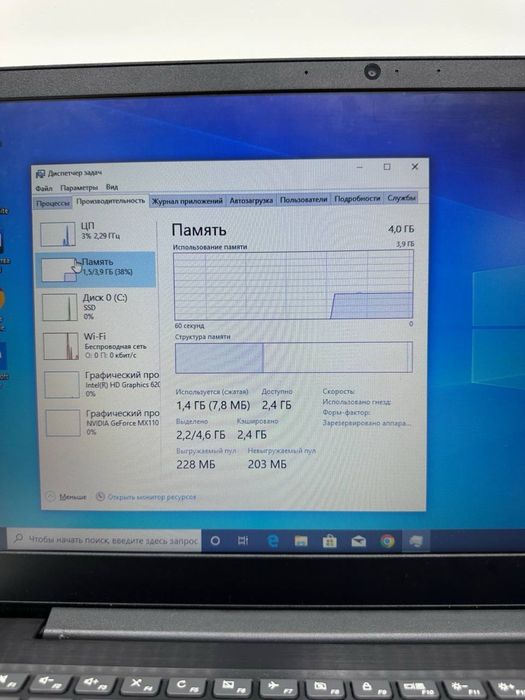Select the Память performance item

96,269
